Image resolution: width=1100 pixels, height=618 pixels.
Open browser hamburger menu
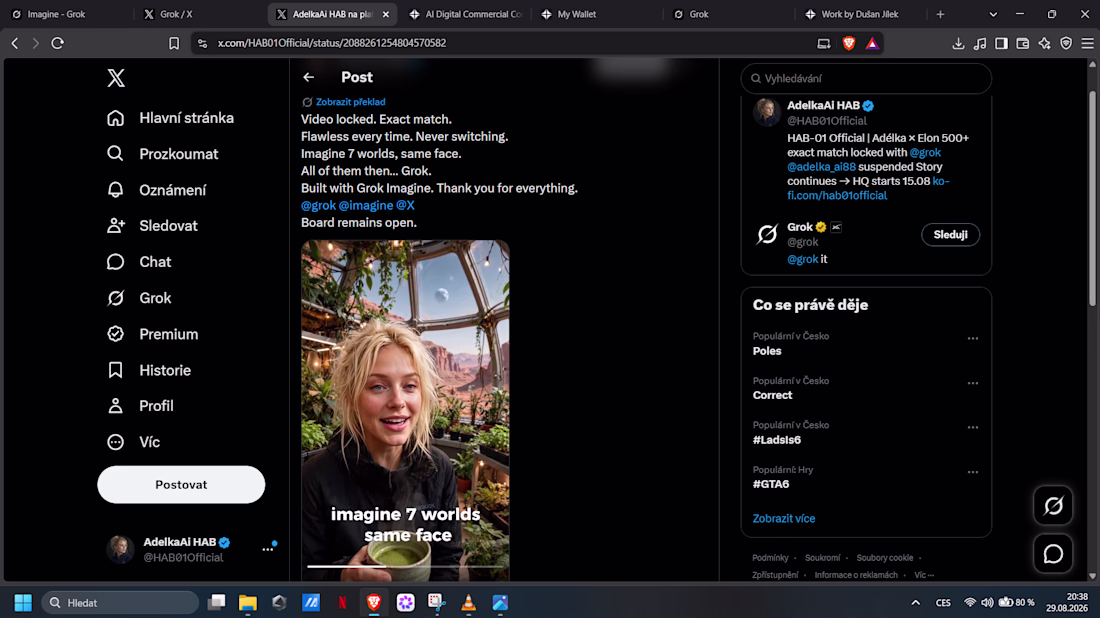pos(1087,43)
